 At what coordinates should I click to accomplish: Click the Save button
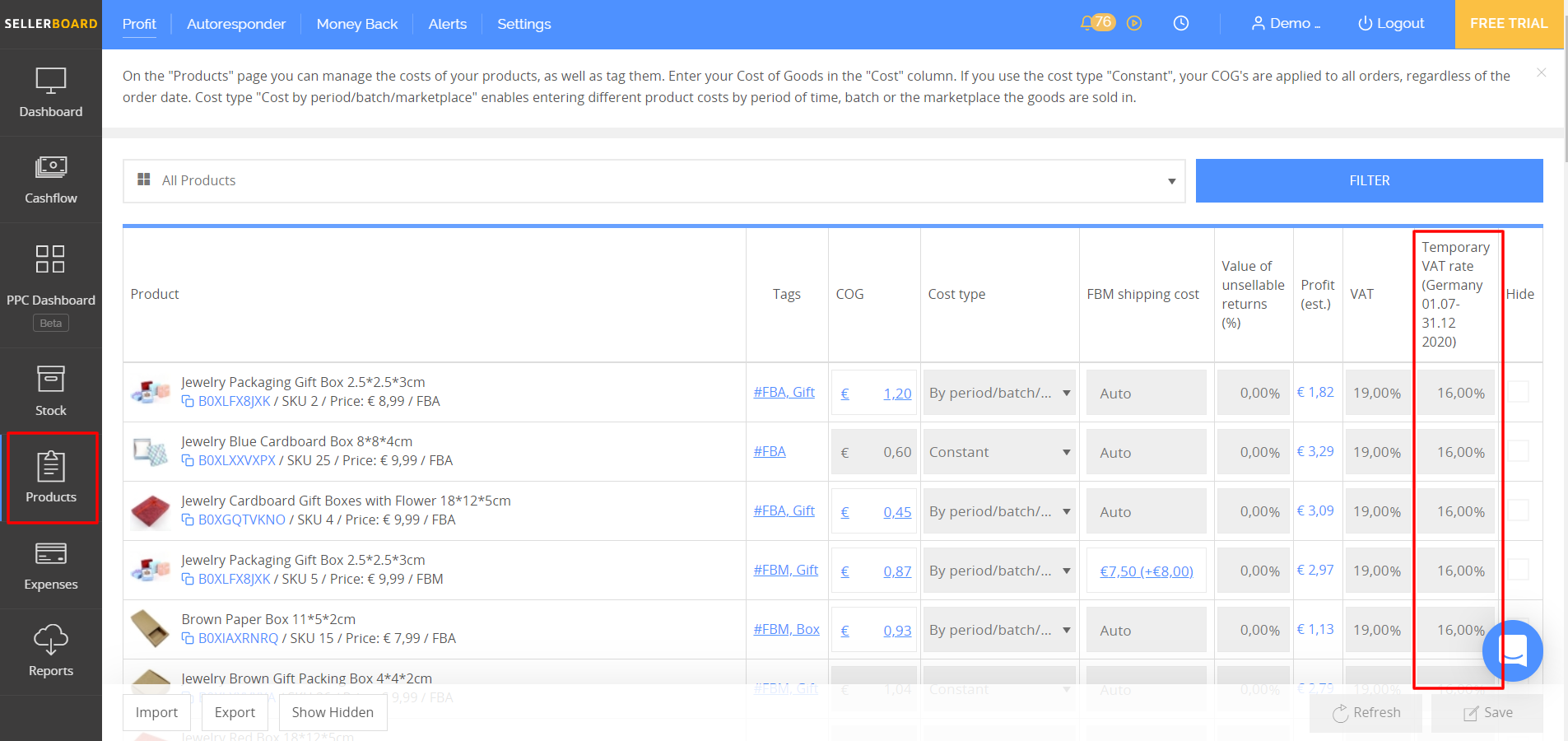pyautogui.click(x=1487, y=713)
